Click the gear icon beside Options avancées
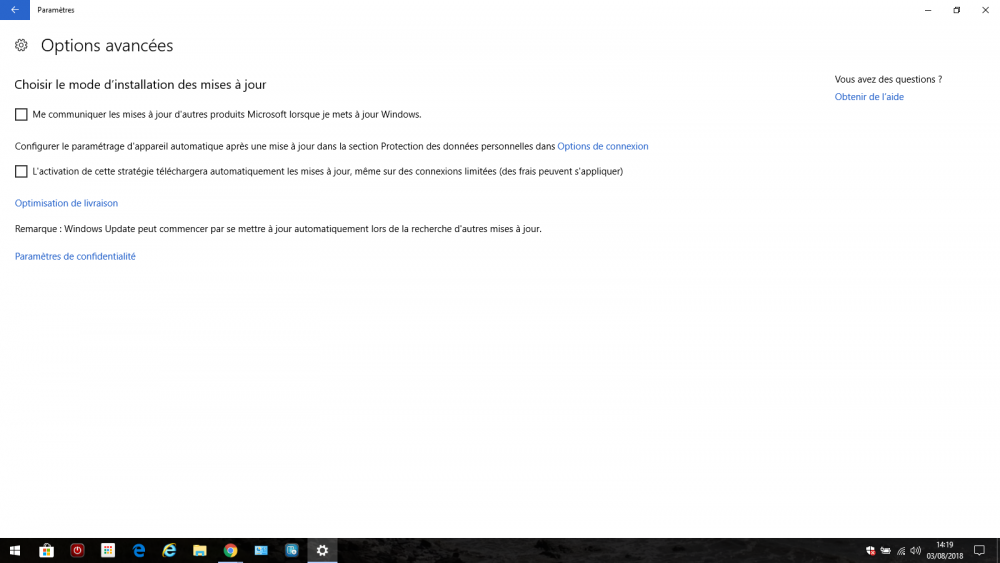Image resolution: width=1000 pixels, height=563 pixels. click(21, 45)
